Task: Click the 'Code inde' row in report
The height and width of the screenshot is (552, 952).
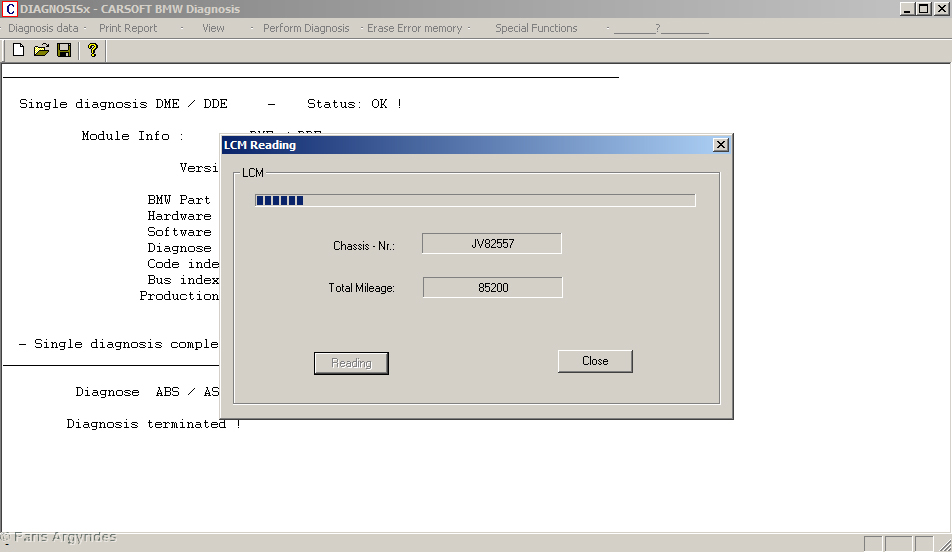Action: click(x=183, y=264)
